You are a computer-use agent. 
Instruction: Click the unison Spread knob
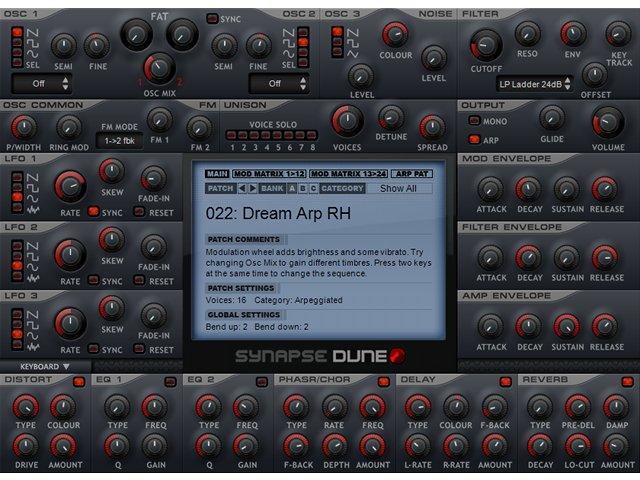432,128
